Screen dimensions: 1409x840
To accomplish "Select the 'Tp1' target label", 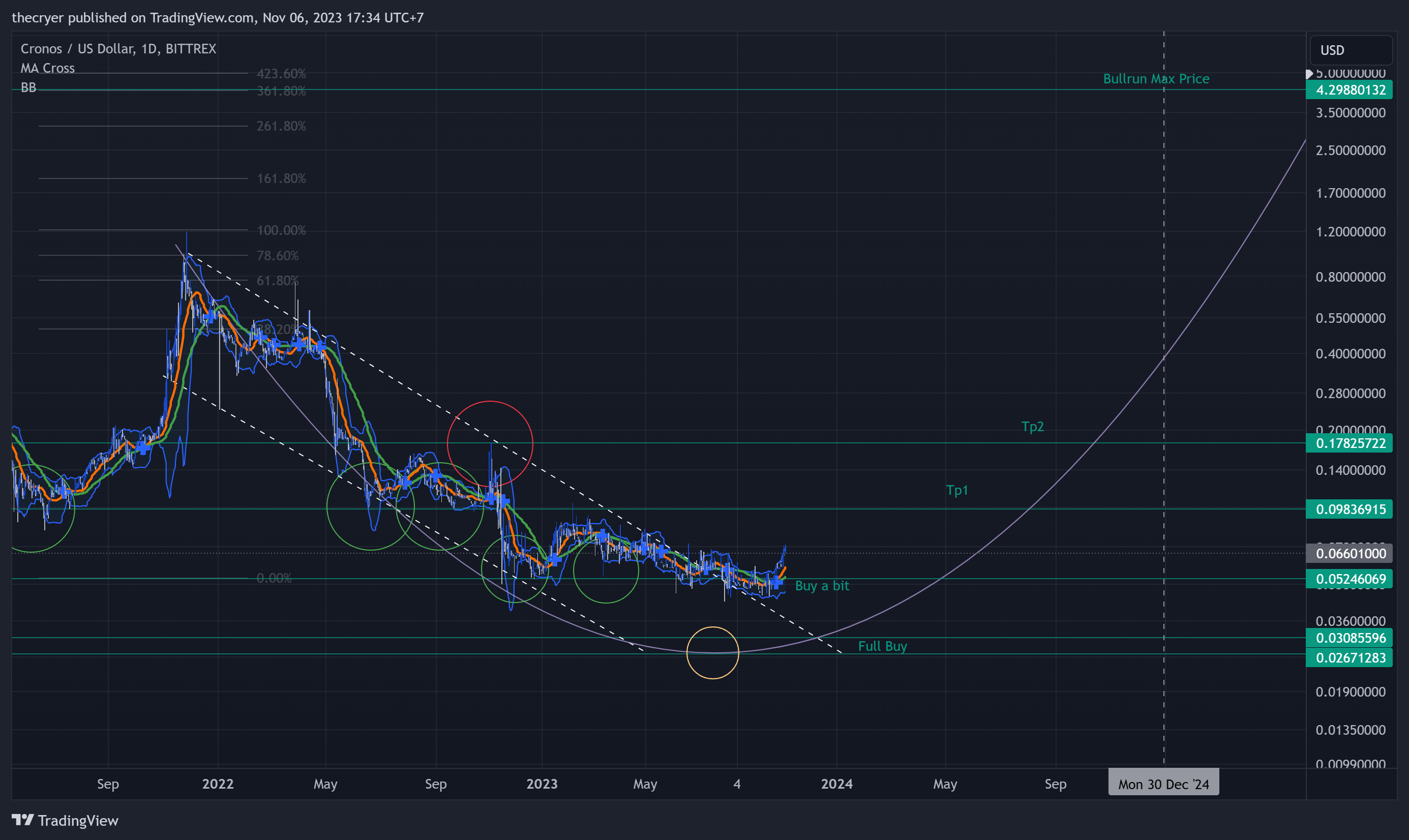I will pos(957,490).
